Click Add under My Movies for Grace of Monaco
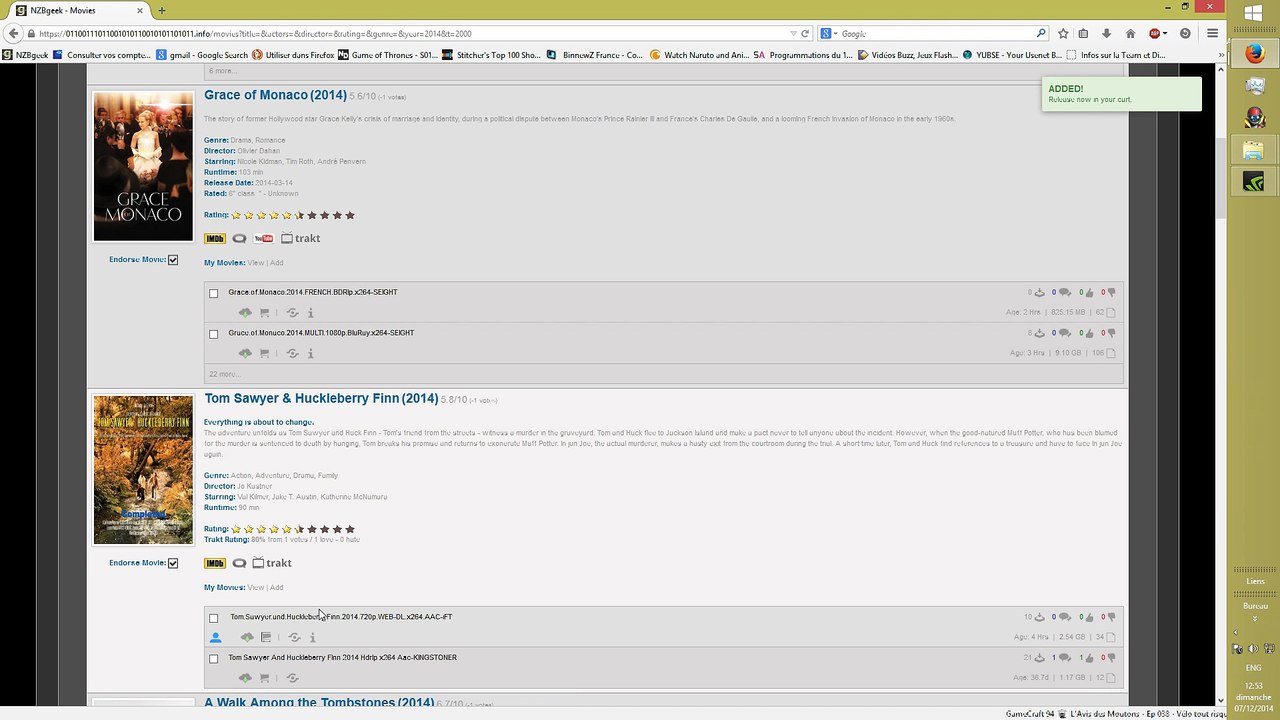This screenshot has height=720, width=1280. 277,263
